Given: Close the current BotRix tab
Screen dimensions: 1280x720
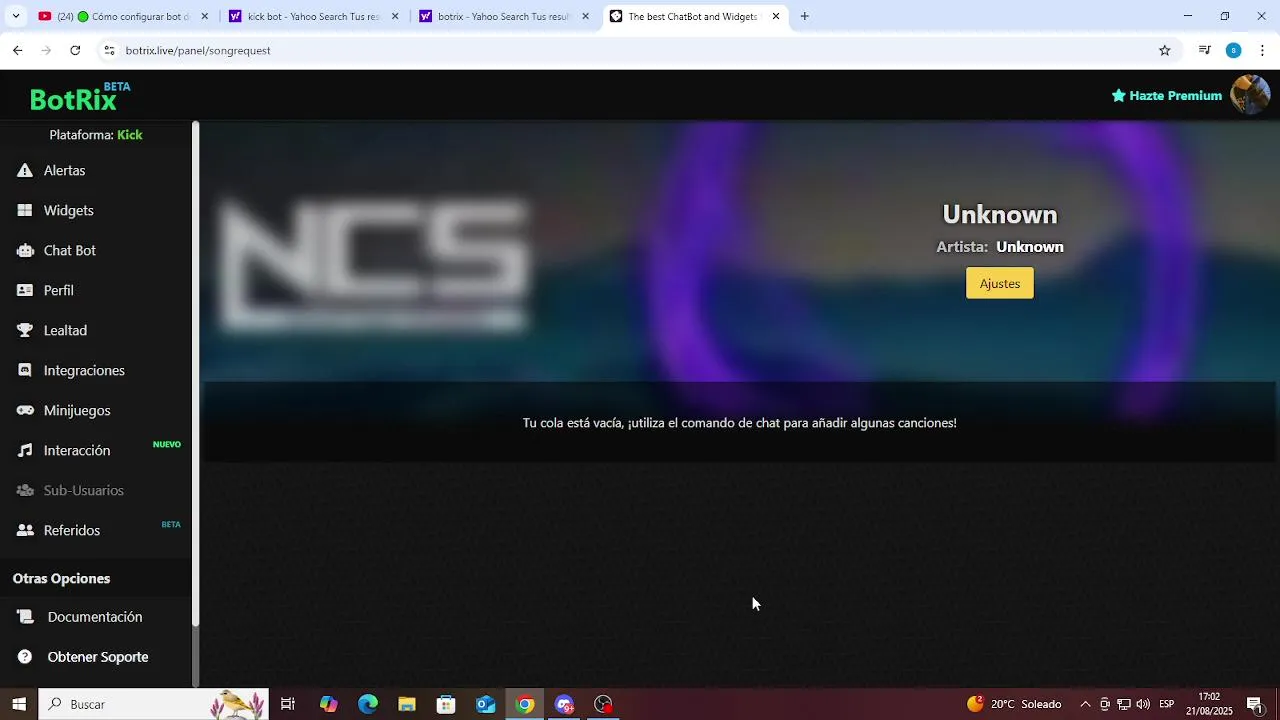Looking at the screenshot, I should click(775, 16).
